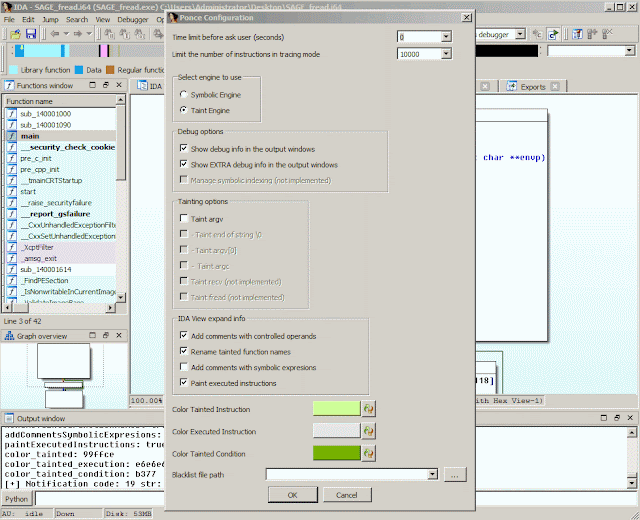Click the Functions window panel icon
The image size is (640, 520).
9,85
